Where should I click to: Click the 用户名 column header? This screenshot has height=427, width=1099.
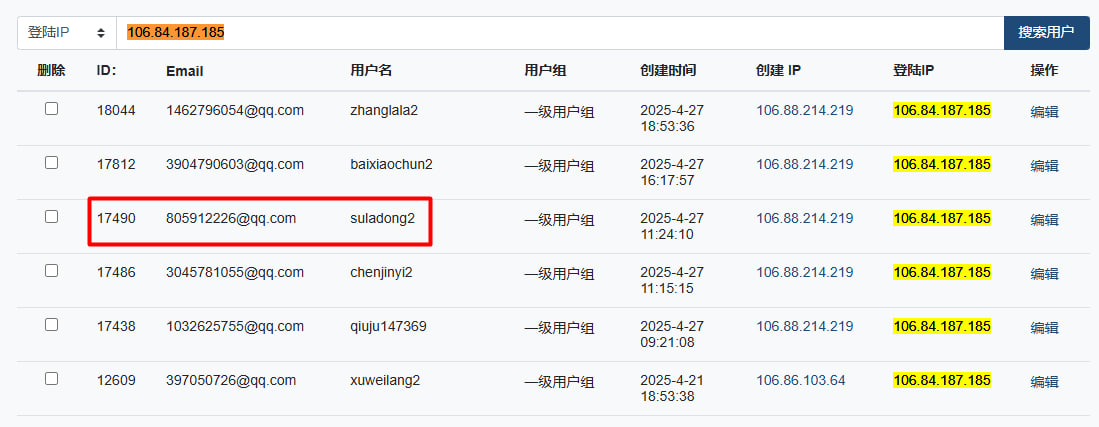click(x=371, y=71)
